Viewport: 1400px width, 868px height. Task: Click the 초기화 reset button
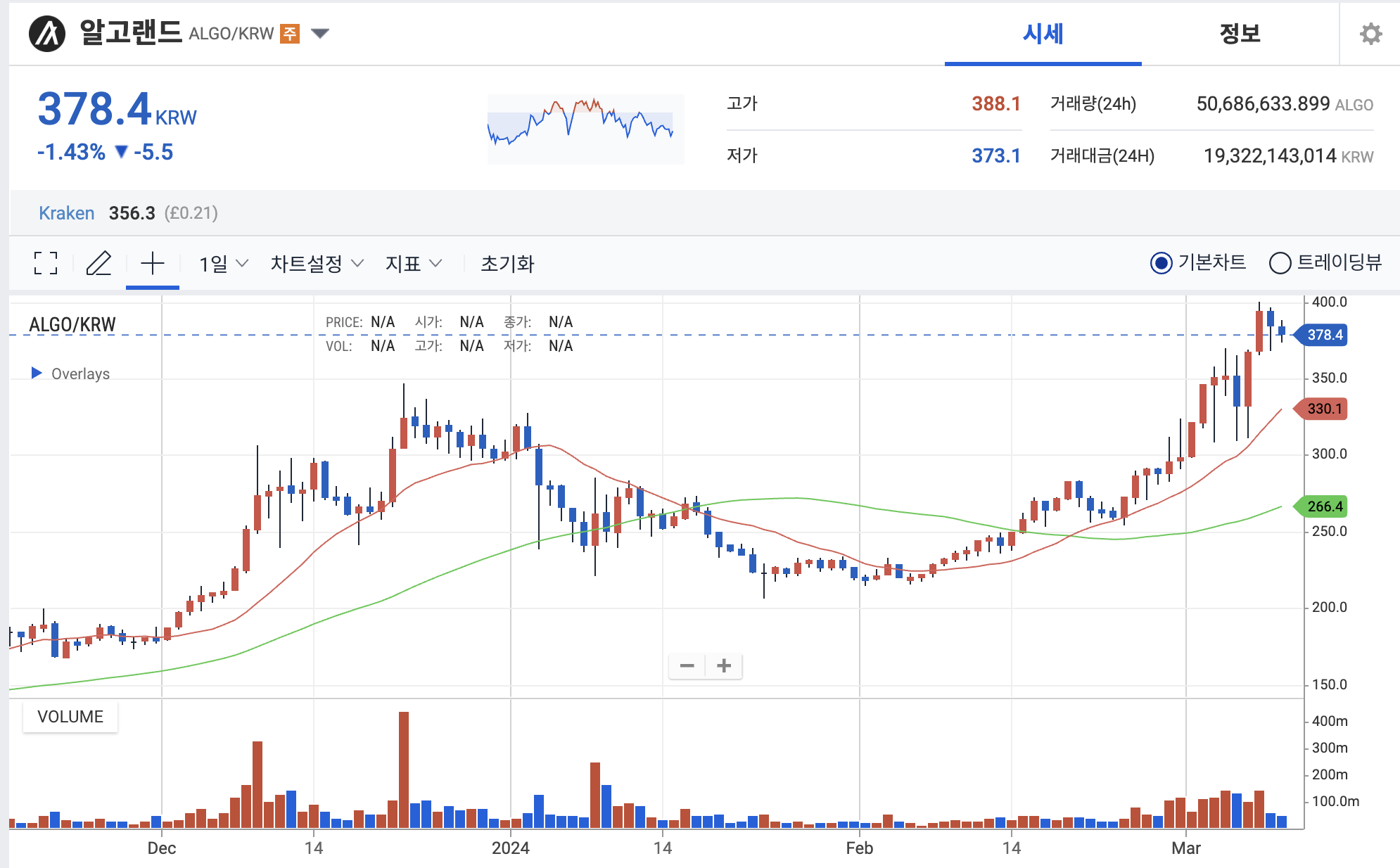(507, 264)
